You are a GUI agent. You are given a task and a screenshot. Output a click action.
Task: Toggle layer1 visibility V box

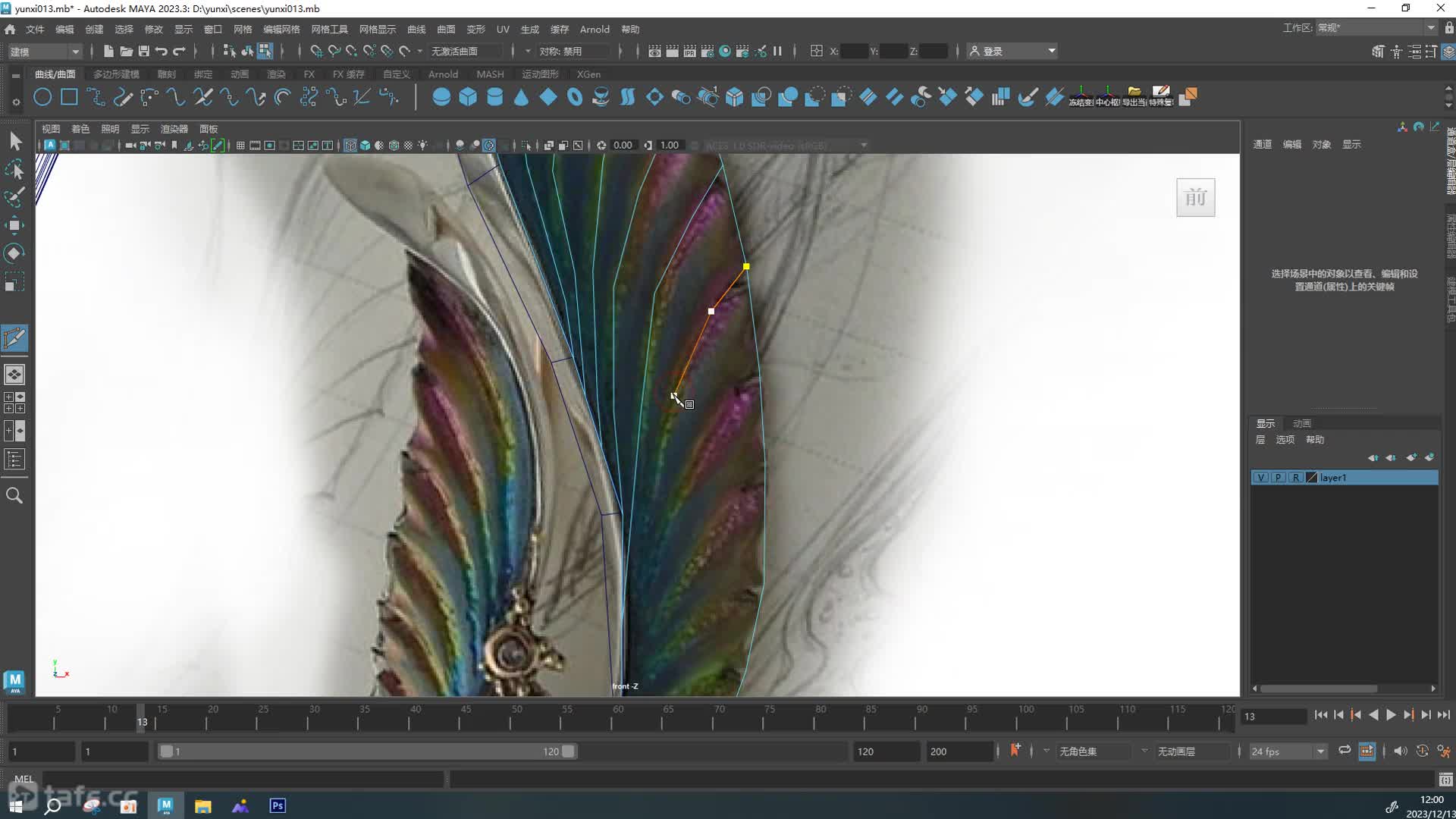pos(1260,477)
